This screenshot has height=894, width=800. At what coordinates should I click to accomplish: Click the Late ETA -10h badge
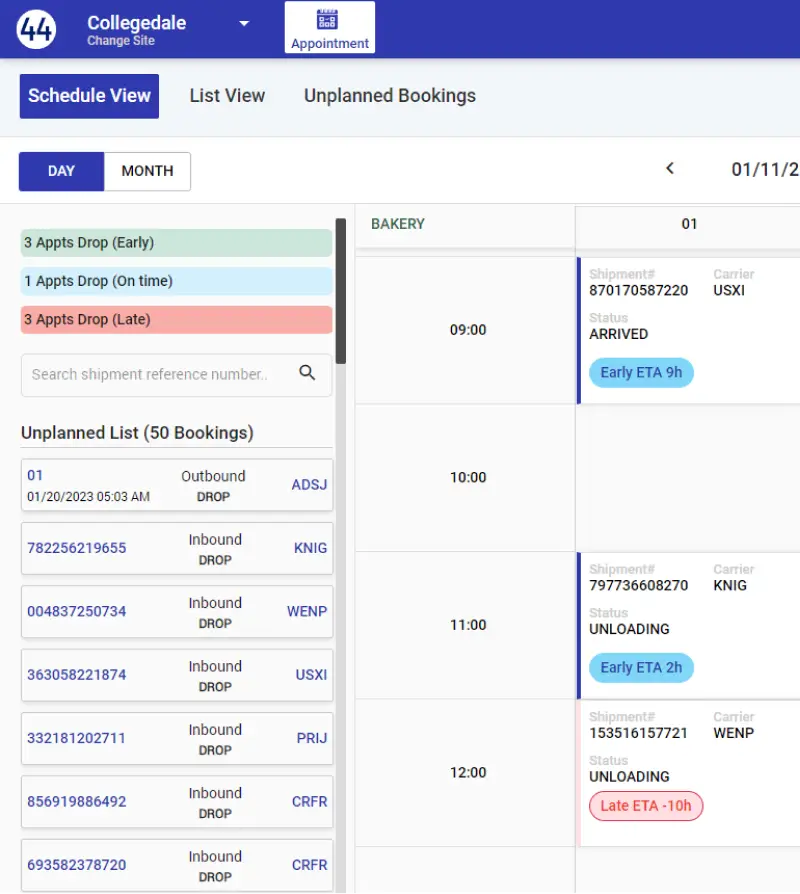646,806
